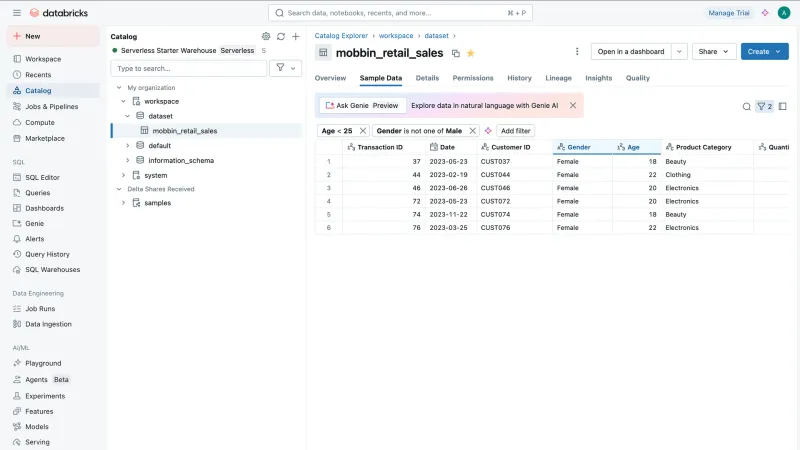Open Workspace in the sidebar
Viewport: 800px width, 450px height.
click(53, 59)
